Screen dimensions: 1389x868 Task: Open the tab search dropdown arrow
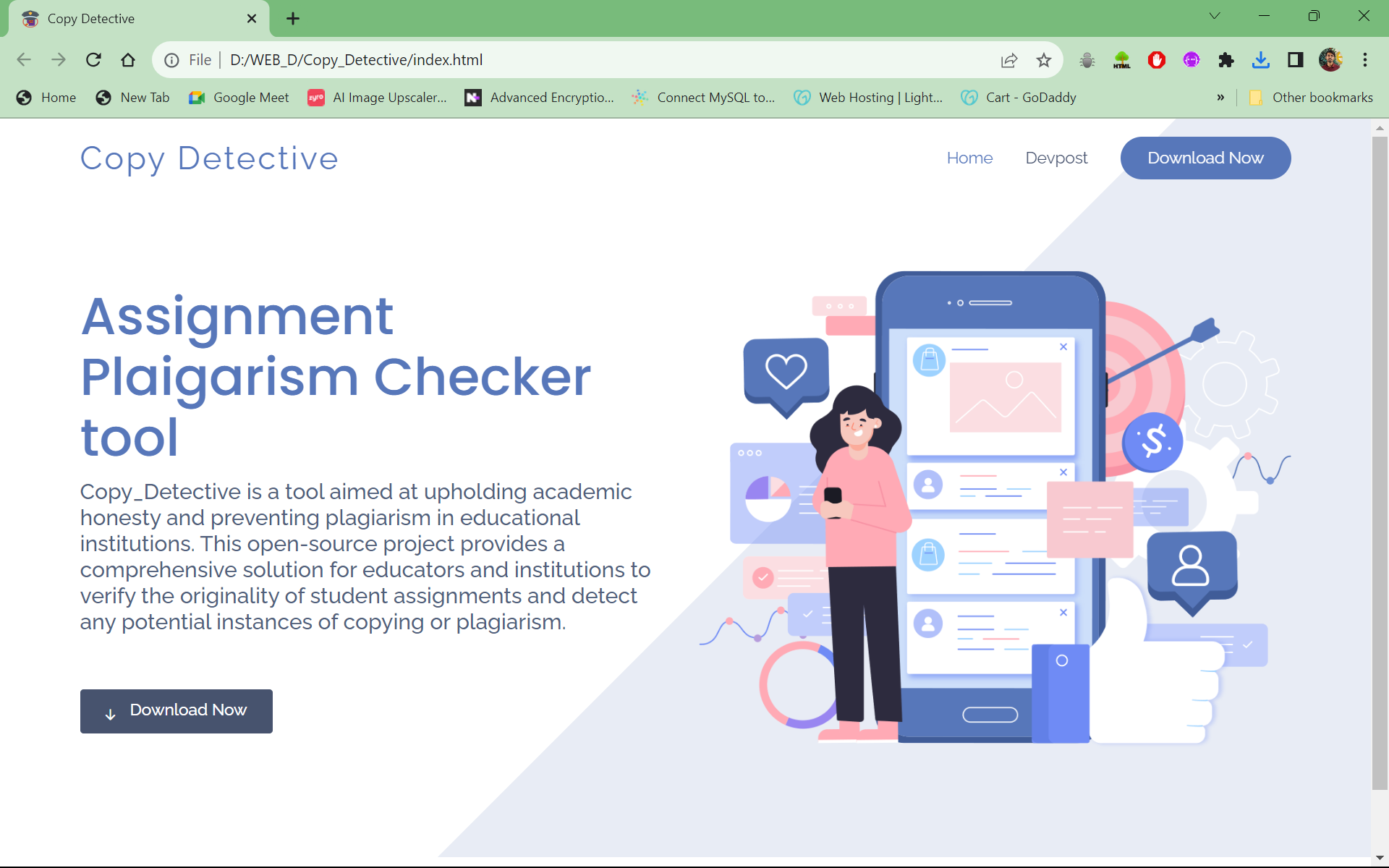1215,15
